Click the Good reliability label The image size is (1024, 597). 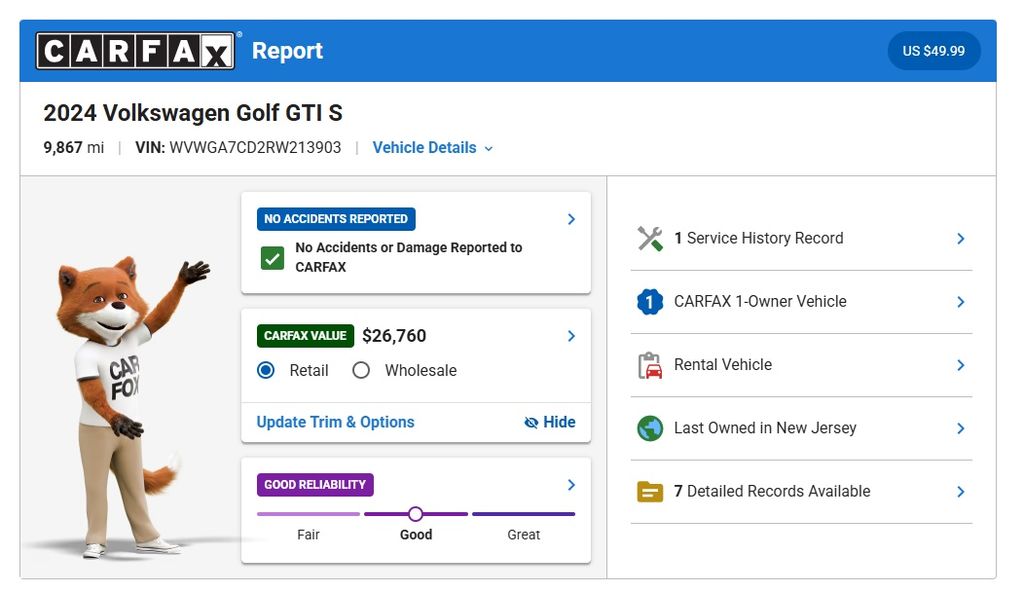tap(416, 535)
